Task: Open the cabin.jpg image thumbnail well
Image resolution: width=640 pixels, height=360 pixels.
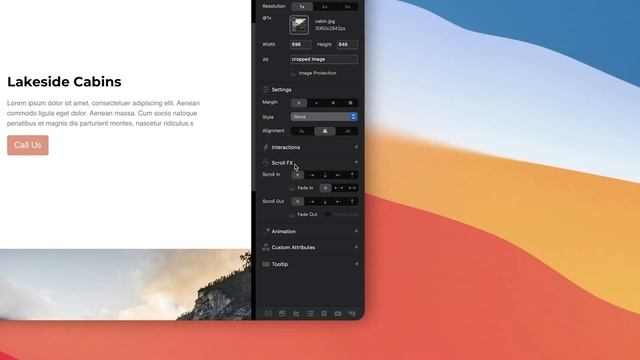Action: (x=299, y=25)
